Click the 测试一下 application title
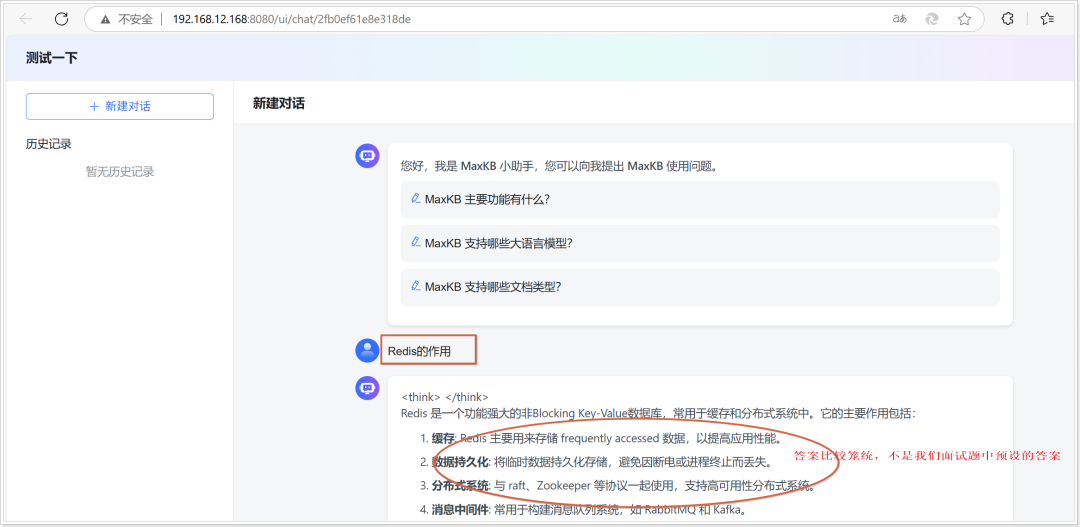Image resolution: width=1080 pixels, height=527 pixels. coord(52,58)
